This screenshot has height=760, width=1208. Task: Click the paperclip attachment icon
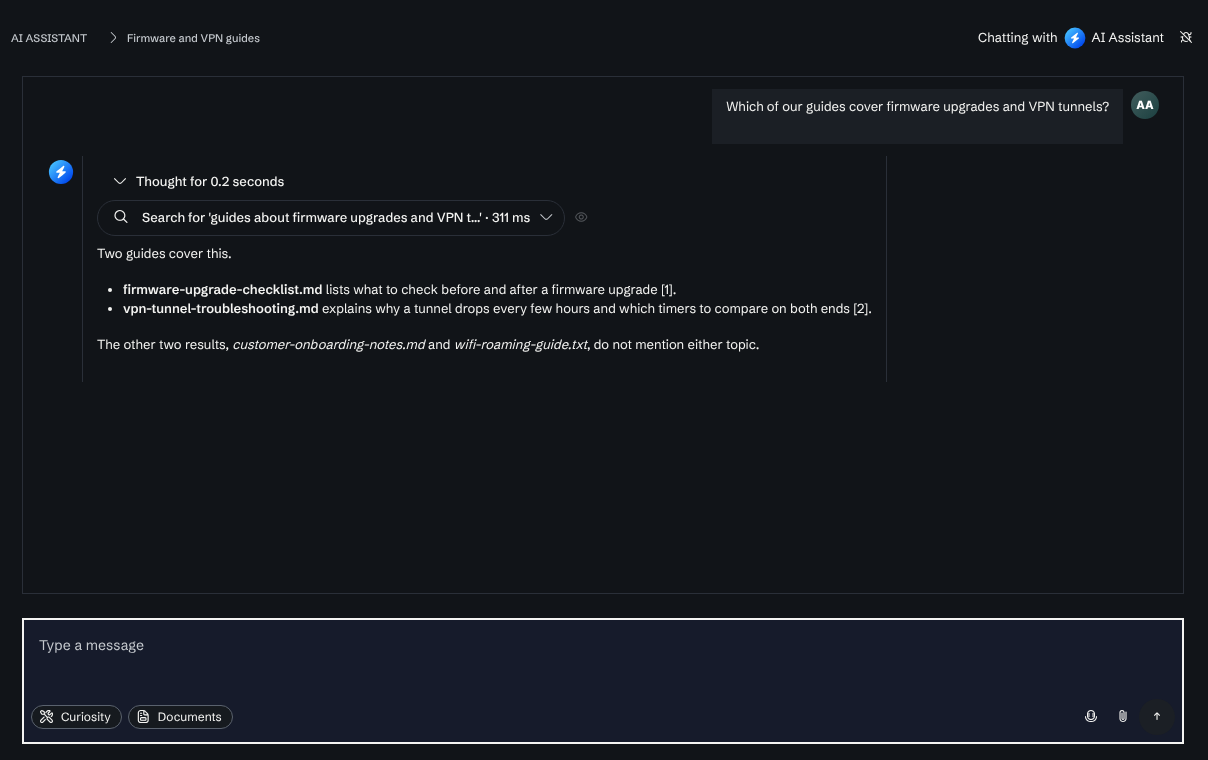1123,716
